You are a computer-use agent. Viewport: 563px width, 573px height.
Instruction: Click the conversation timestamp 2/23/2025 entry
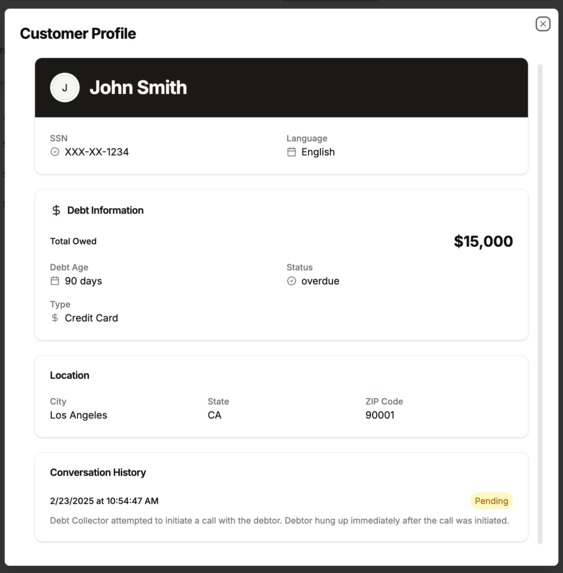104,501
